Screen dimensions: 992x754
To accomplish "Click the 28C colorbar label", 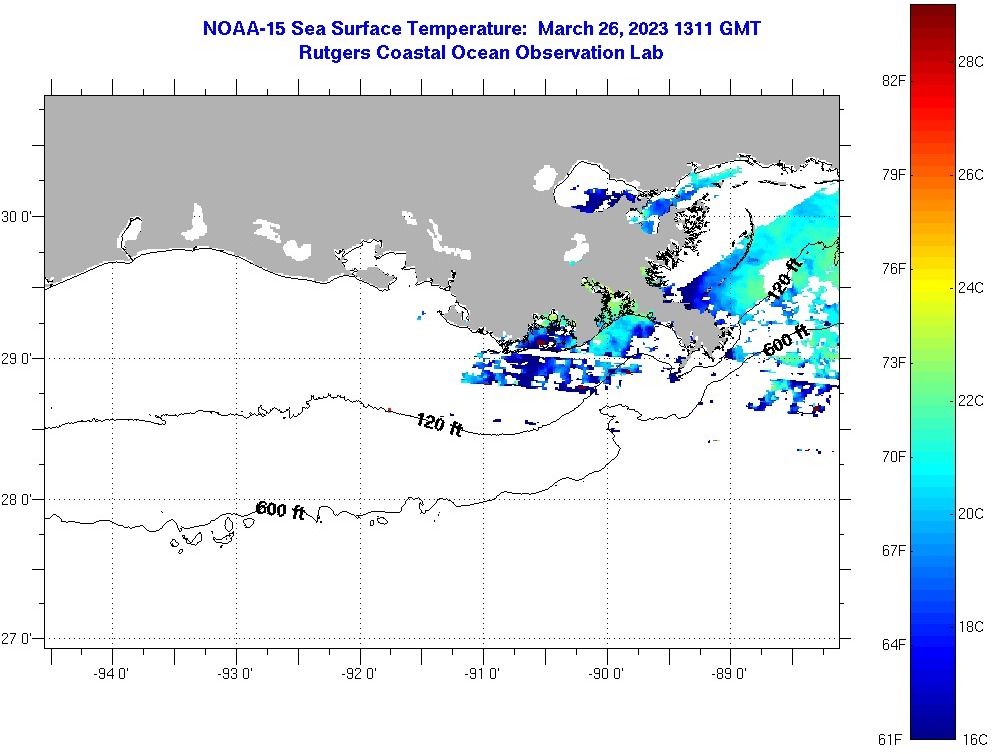I will 971,61.
